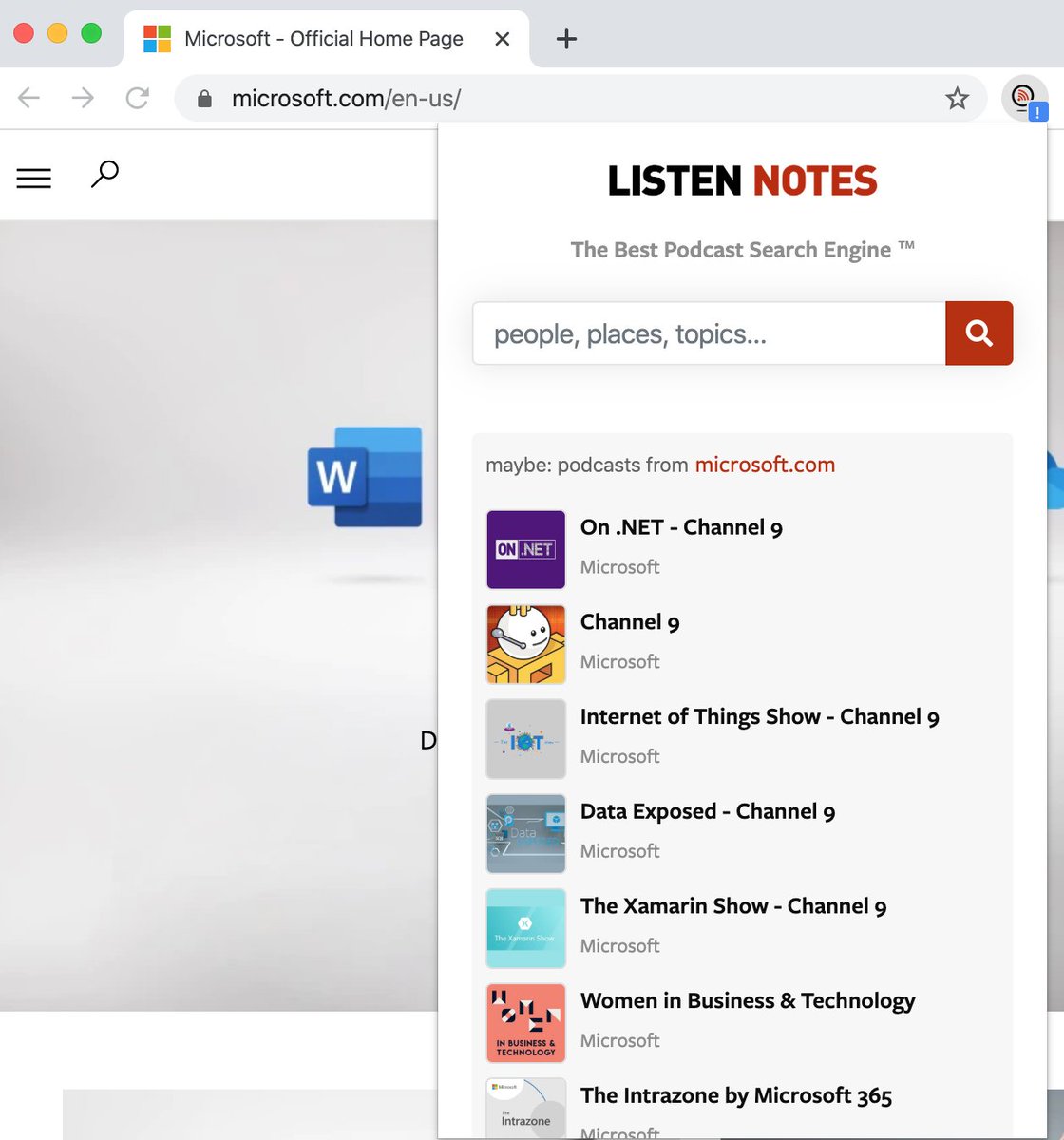Click the Listen Notes extension icon
Screen dimensions: 1064x1140
coord(1024,98)
